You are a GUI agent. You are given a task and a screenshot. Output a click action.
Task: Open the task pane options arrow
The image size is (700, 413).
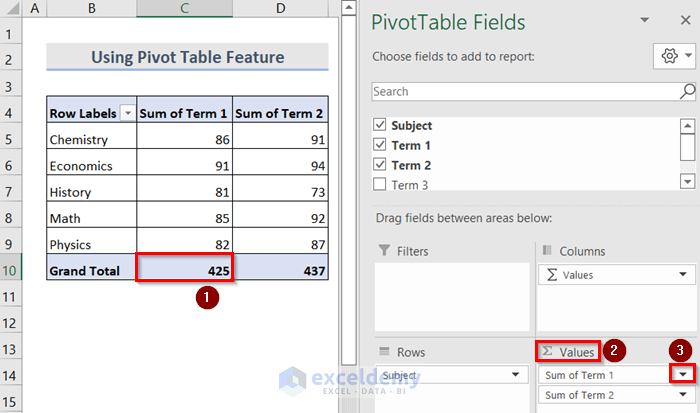point(644,21)
